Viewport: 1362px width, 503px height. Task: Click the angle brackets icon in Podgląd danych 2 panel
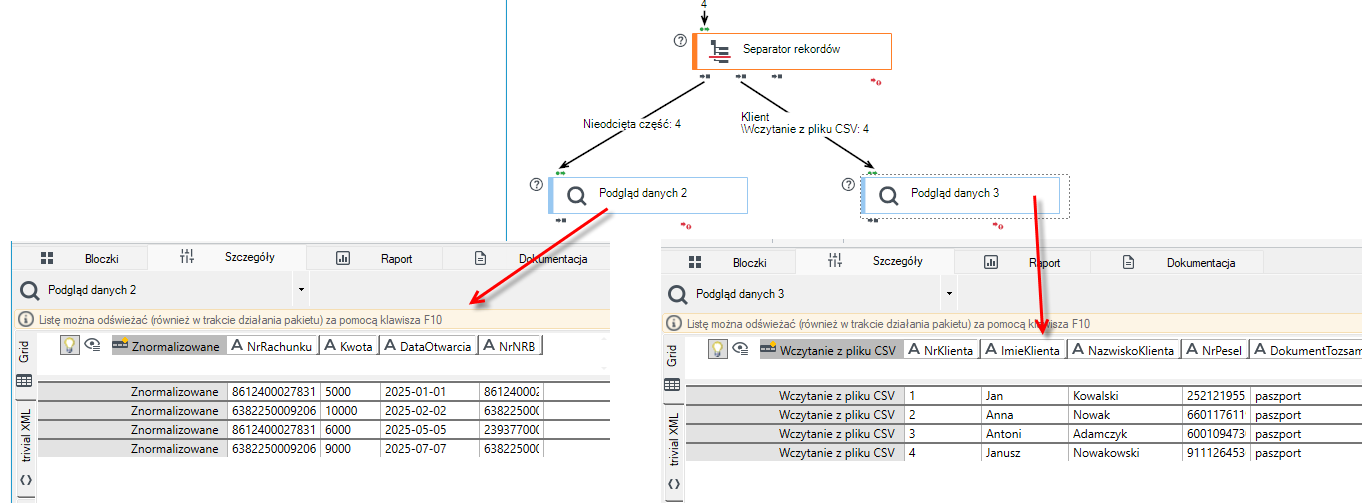(25, 480)
